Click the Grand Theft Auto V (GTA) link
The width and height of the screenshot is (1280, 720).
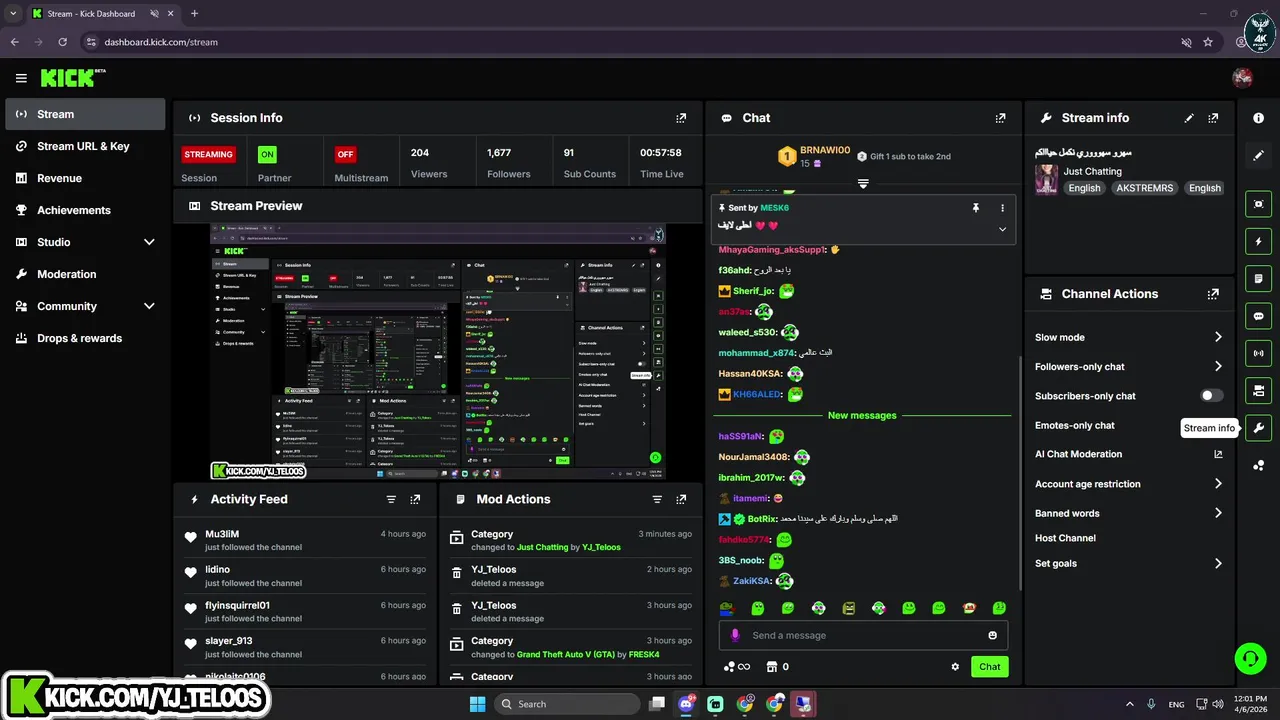566,654
